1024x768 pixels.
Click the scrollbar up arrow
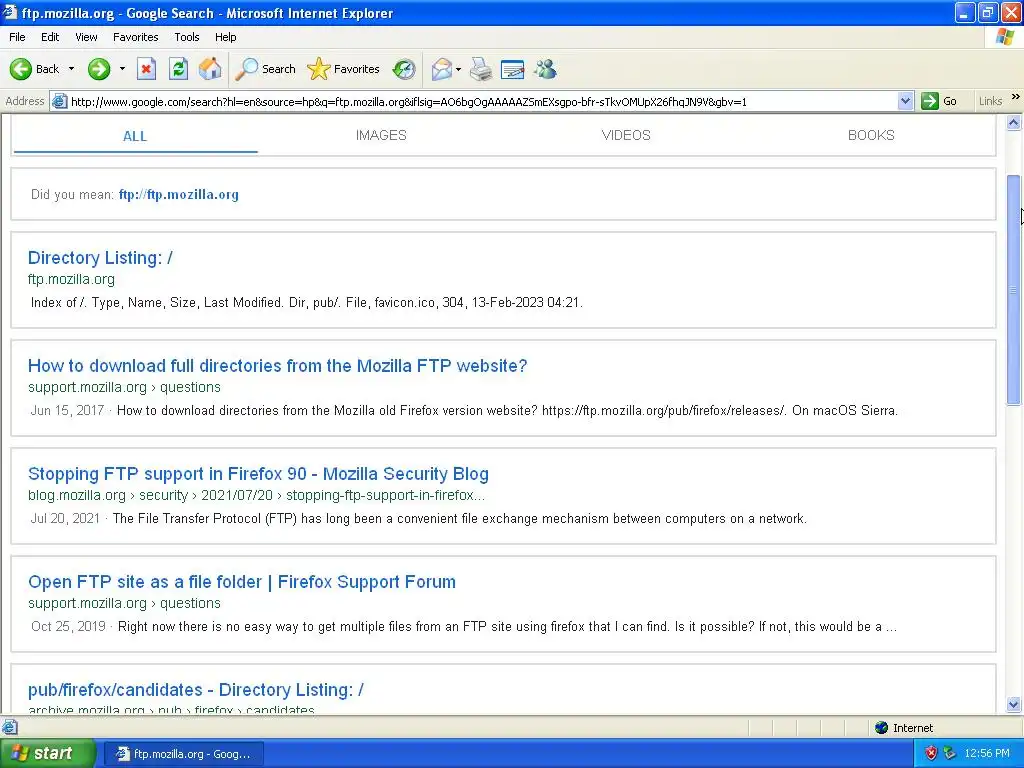click(x=1014, y=123)
